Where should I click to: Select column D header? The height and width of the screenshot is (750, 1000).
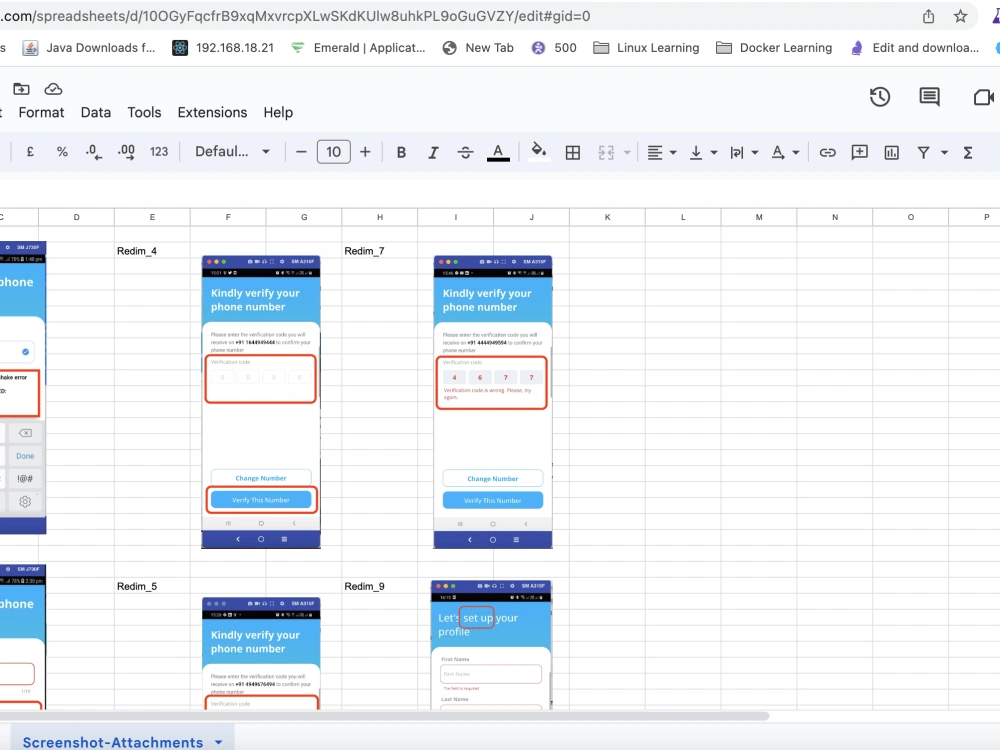[77, 217]
